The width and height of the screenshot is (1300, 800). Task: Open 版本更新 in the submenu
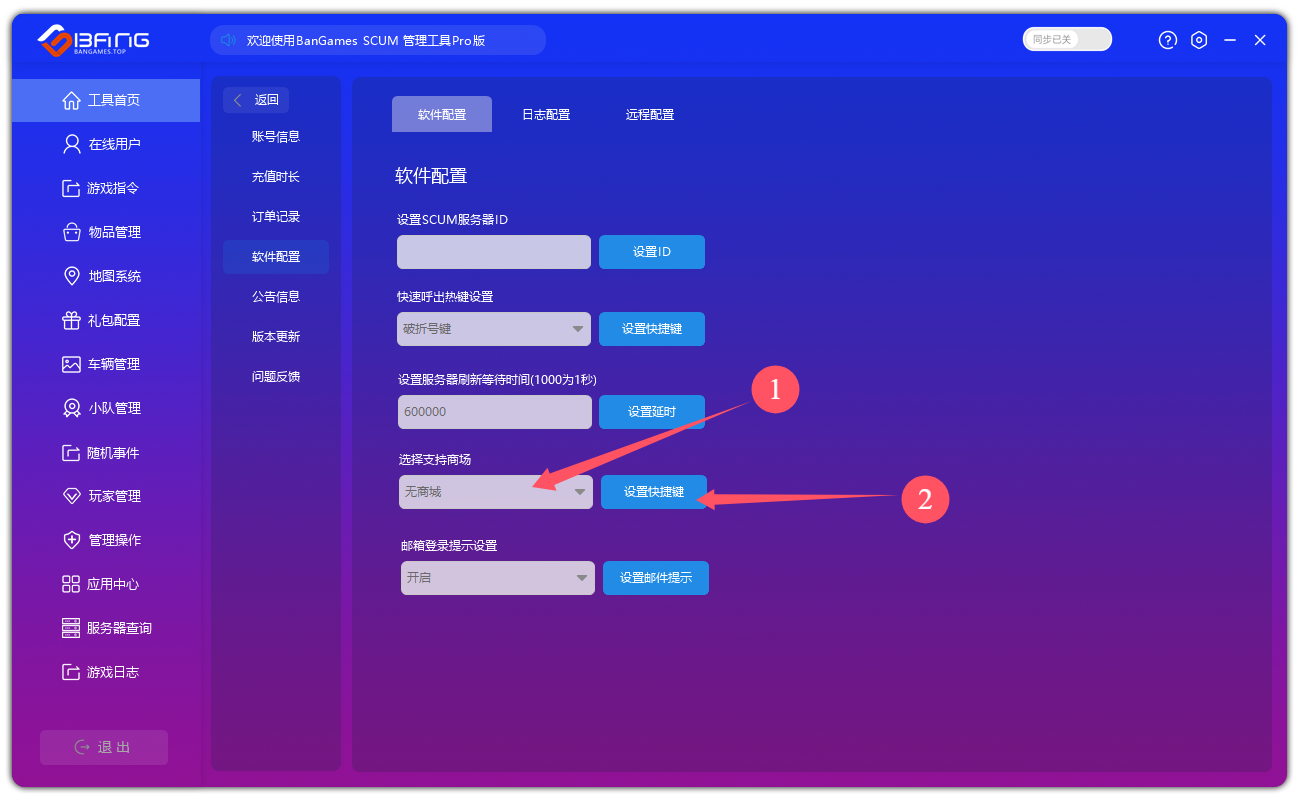[276, 337]
